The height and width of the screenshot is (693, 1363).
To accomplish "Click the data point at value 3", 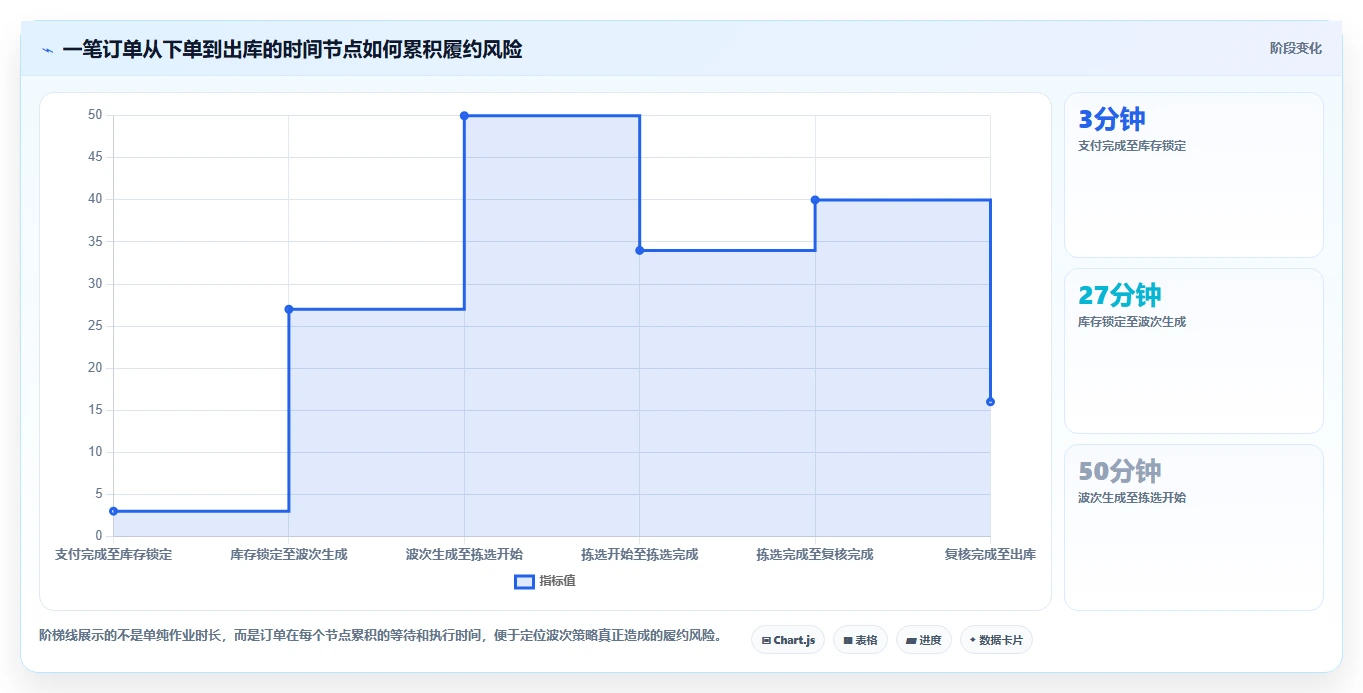I will 113,511.
